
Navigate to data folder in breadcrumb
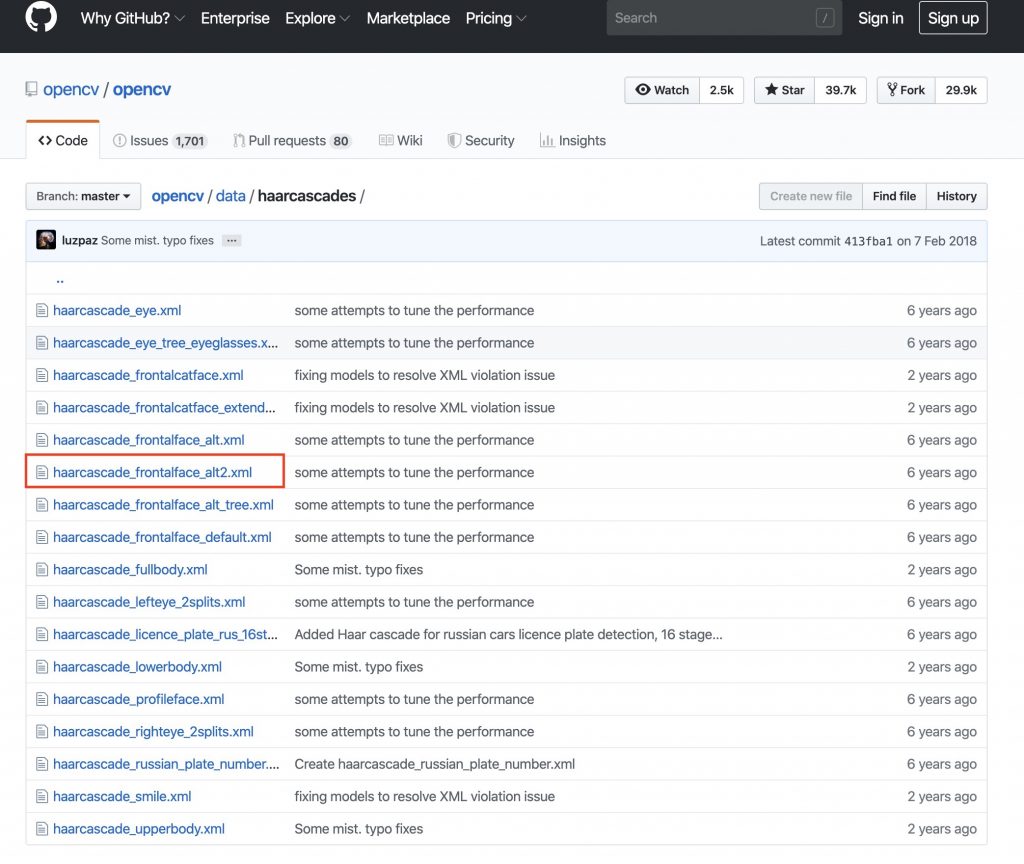(231, 196)
